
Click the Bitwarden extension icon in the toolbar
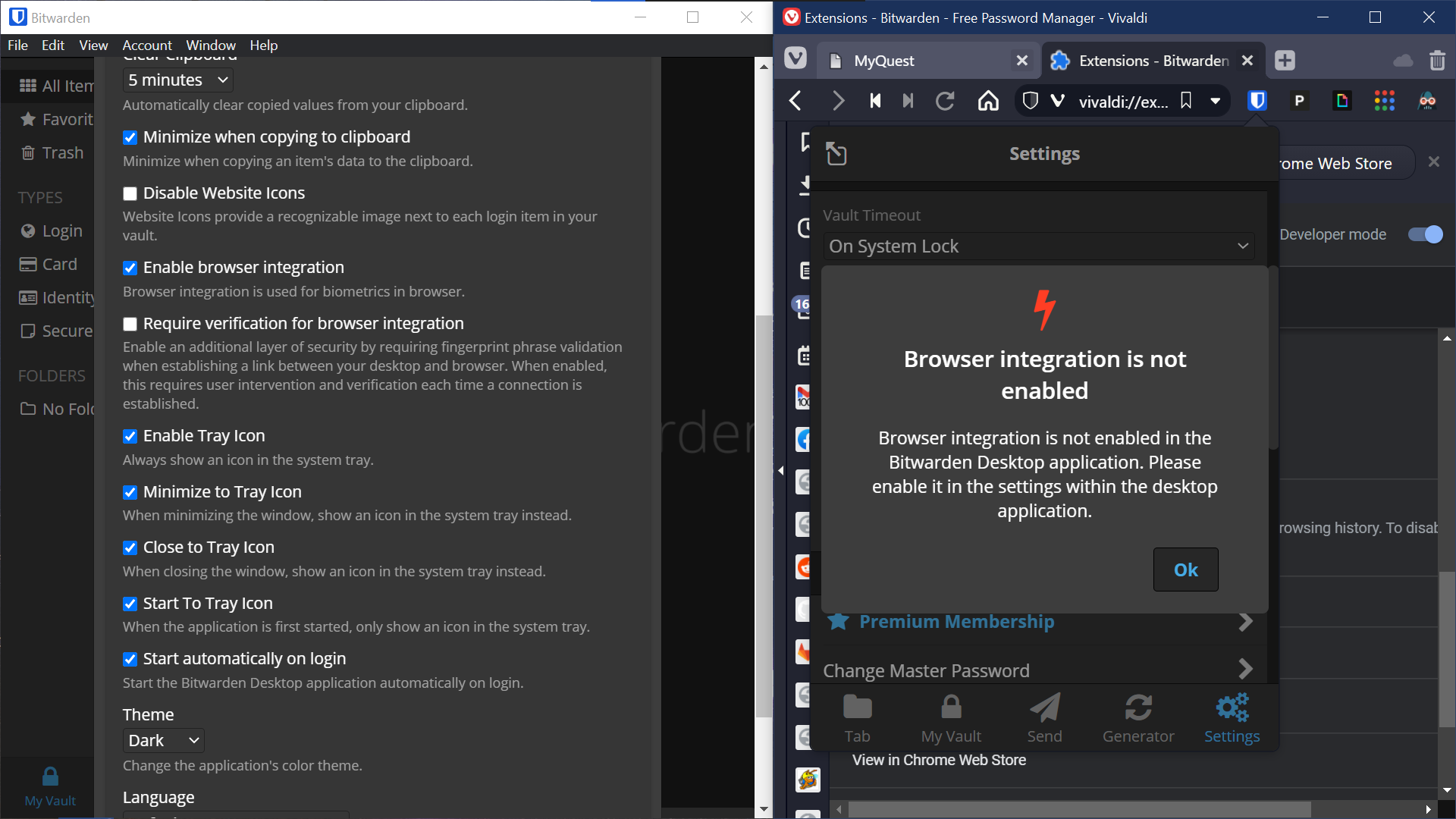1257,100
